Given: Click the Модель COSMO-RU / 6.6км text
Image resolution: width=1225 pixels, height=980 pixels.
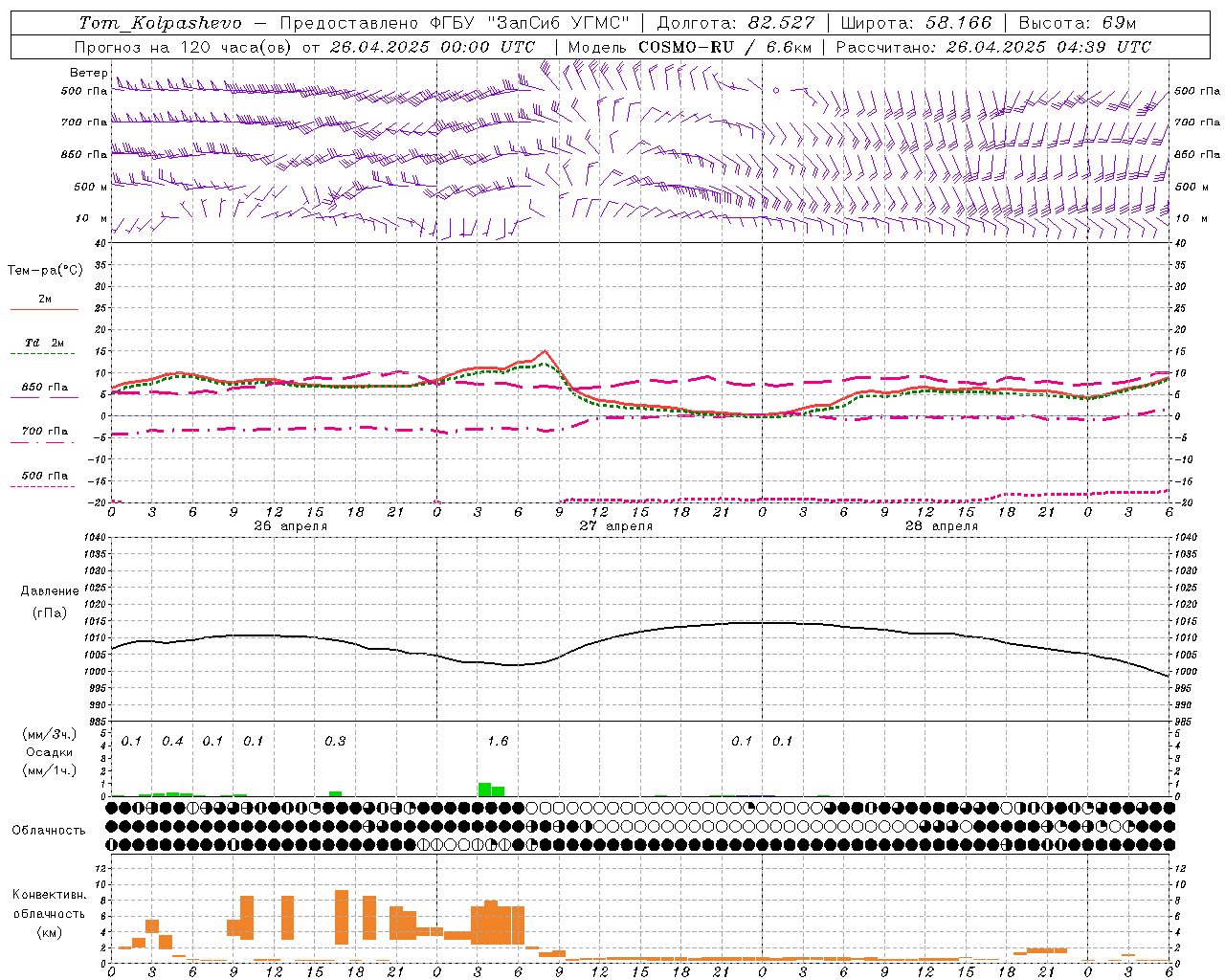Looking at the screenshot, I should (690, 47).
